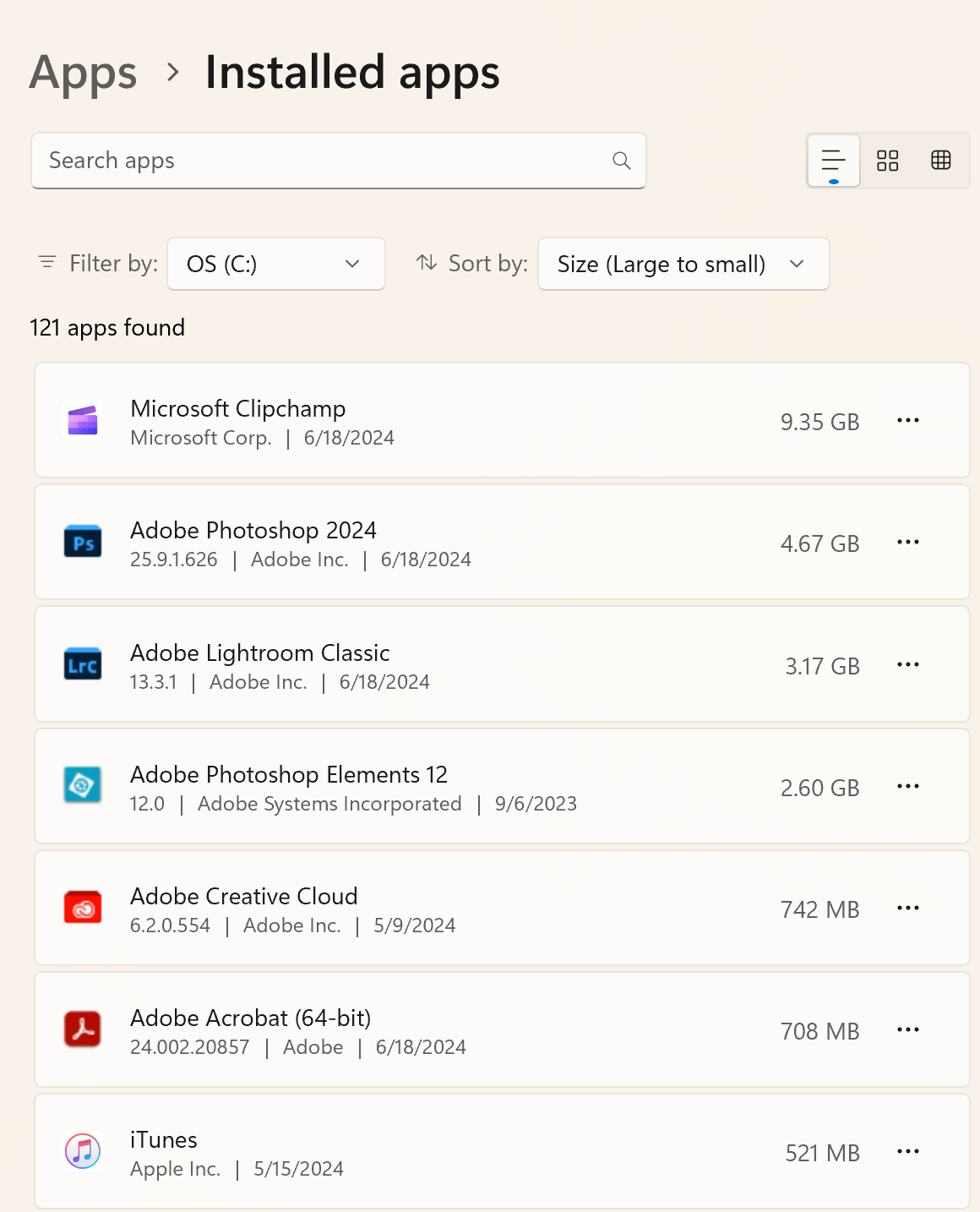Open more options for Adobe Creative Cloud
Image resolution: width=980 pixels, height=1212 pixels.
[x=908, y=909]
